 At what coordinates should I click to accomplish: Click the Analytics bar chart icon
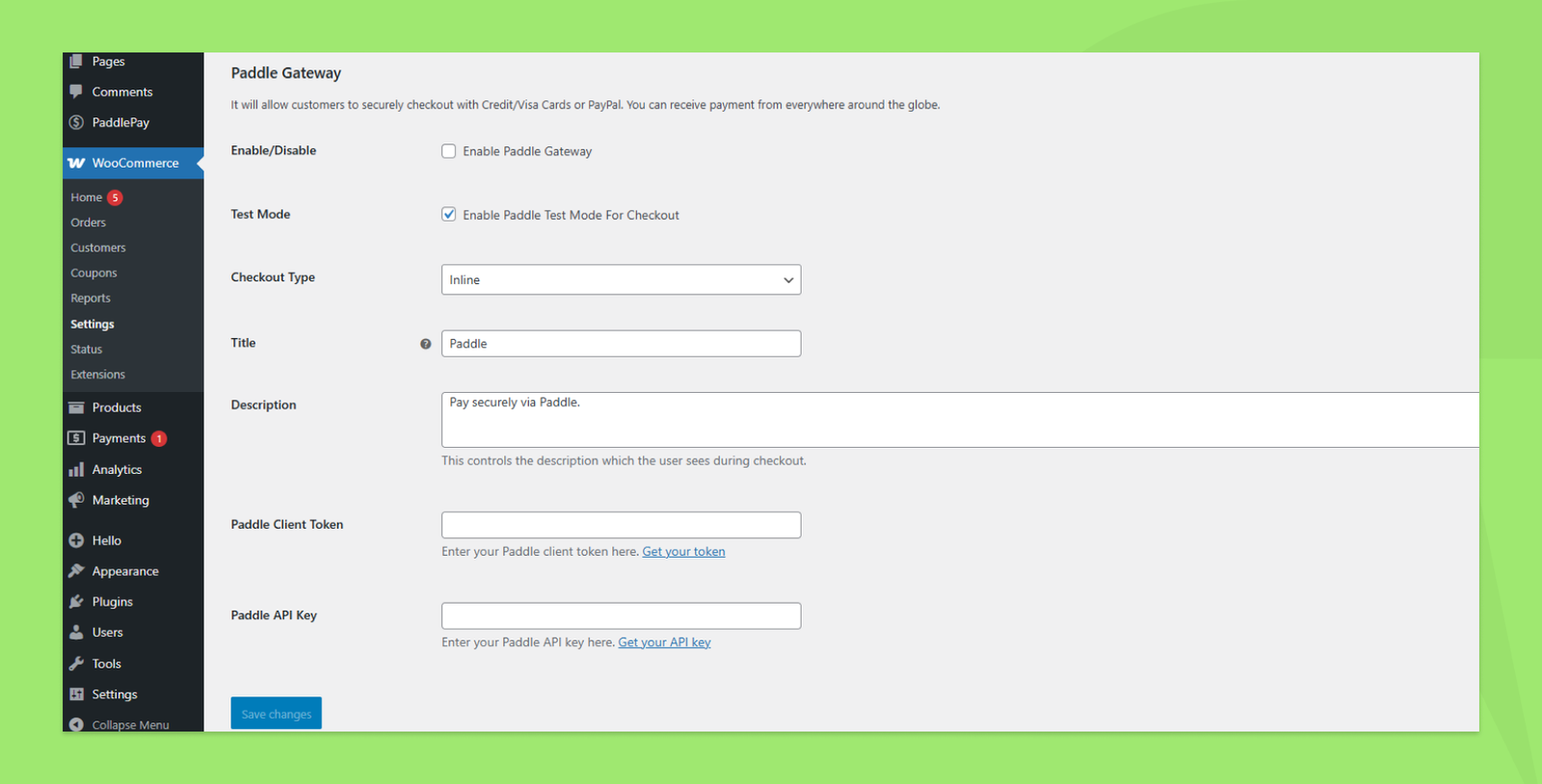coord(76,469)
